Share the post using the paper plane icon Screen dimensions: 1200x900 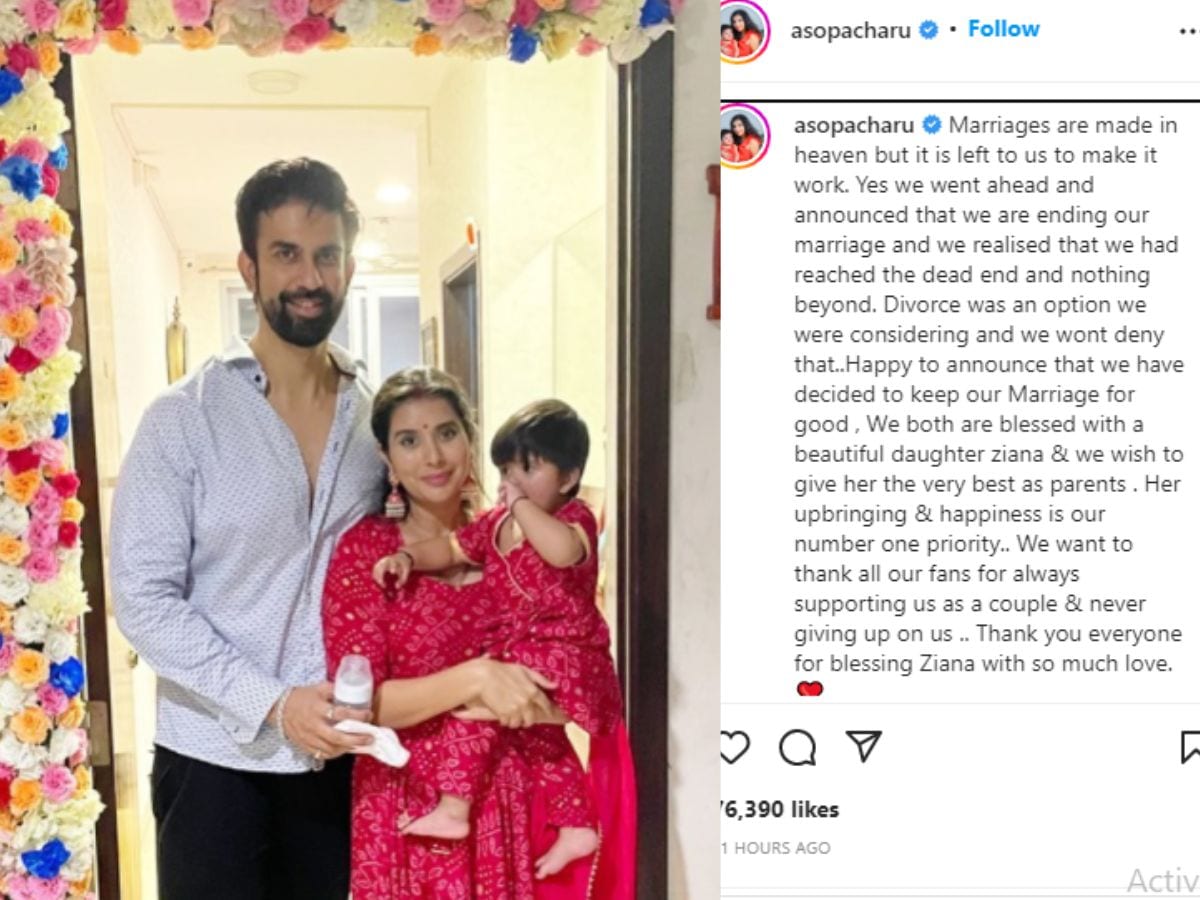coord(863,746)
